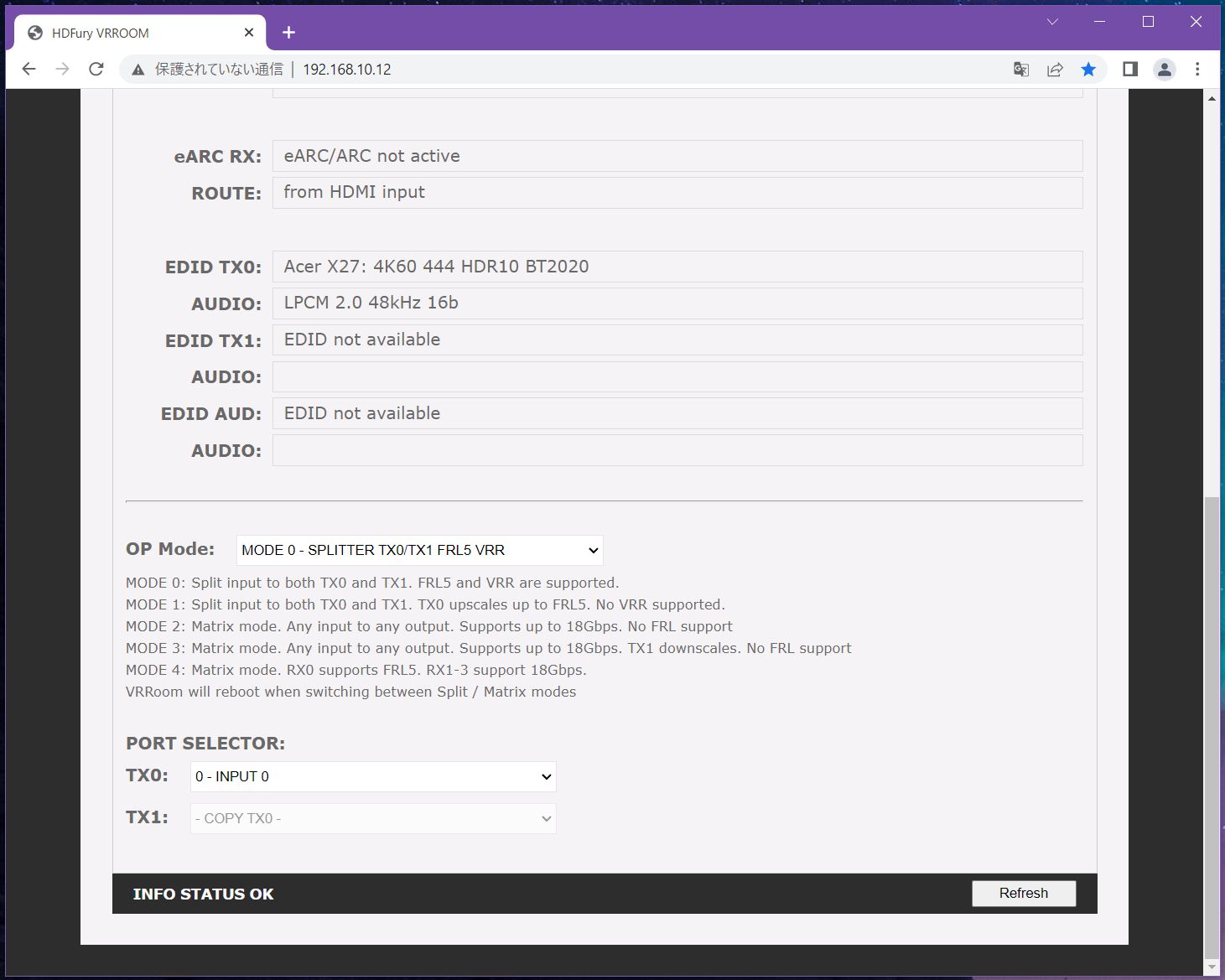Open the Chrome three-dot menu
The image size is (1225, 980).
(1197, 70)
